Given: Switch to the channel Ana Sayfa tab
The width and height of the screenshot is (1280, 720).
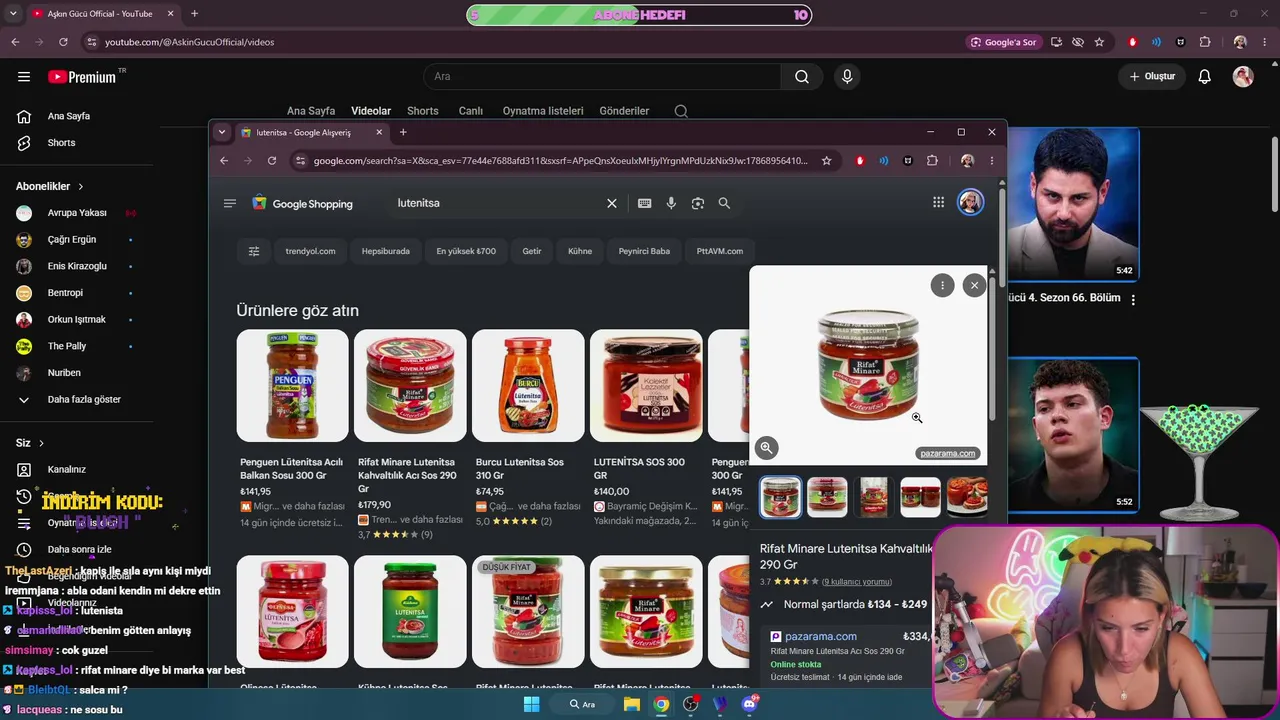Looking at the screenshot, I should pos(311,111).
